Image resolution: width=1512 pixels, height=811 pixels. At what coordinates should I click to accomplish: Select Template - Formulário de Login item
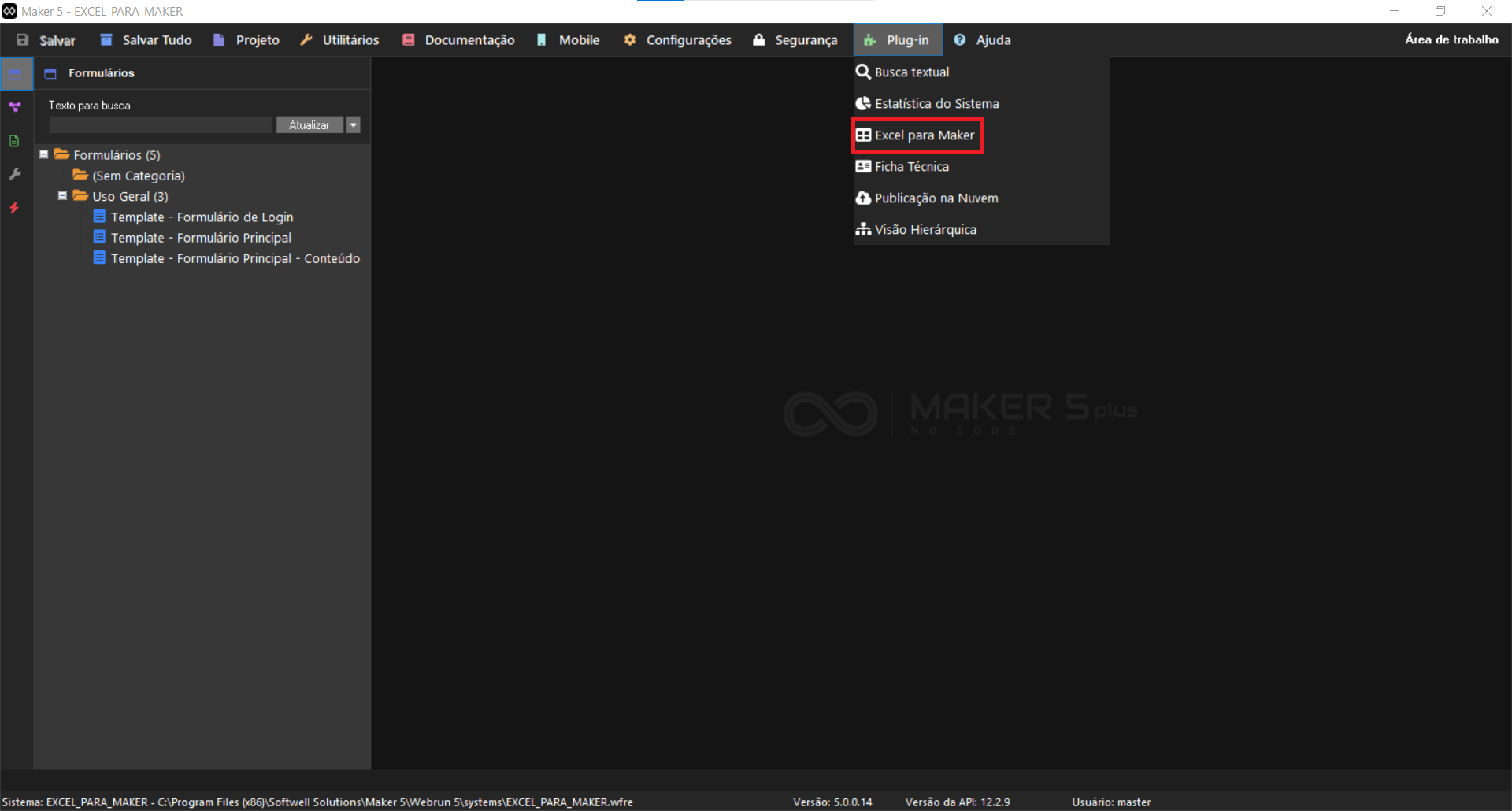(x=202, y=217)
